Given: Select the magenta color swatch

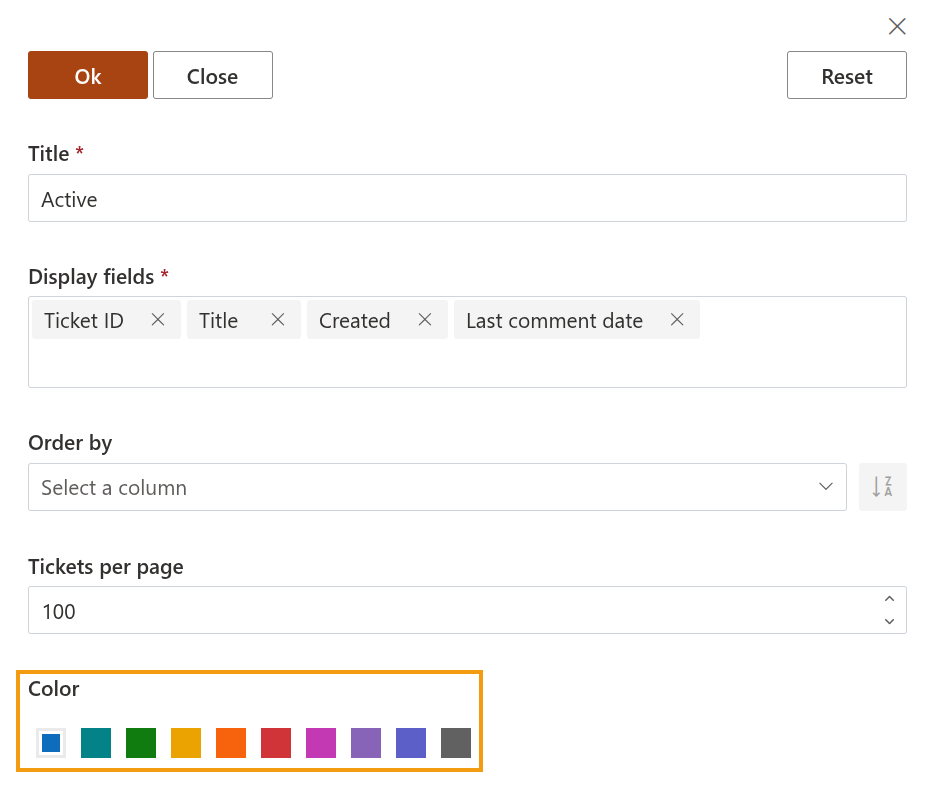Looking at the screenshot, I should [321, 742].
